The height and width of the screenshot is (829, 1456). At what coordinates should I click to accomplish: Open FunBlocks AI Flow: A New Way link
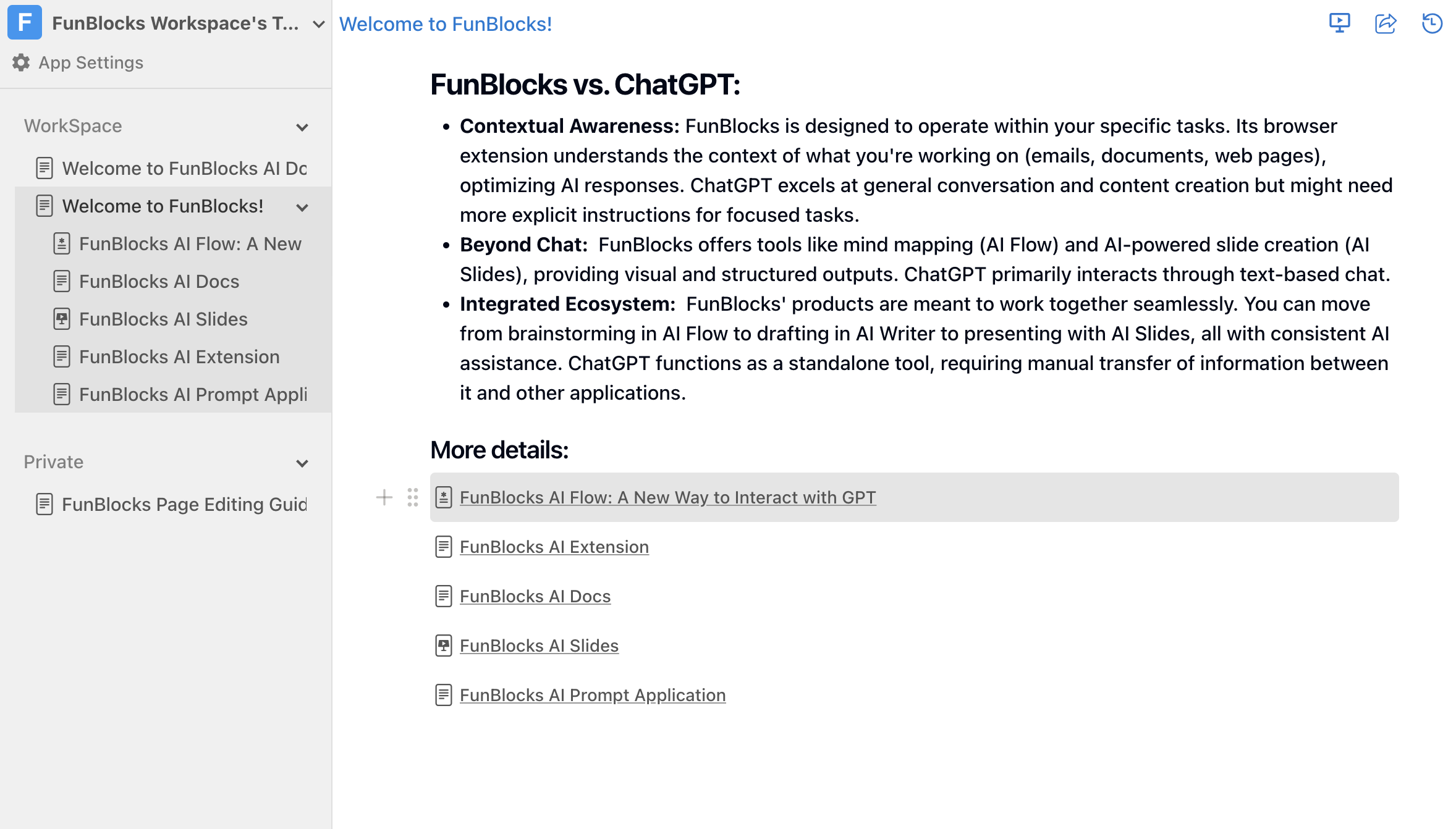pyautogui.click(x=668, y=497)
